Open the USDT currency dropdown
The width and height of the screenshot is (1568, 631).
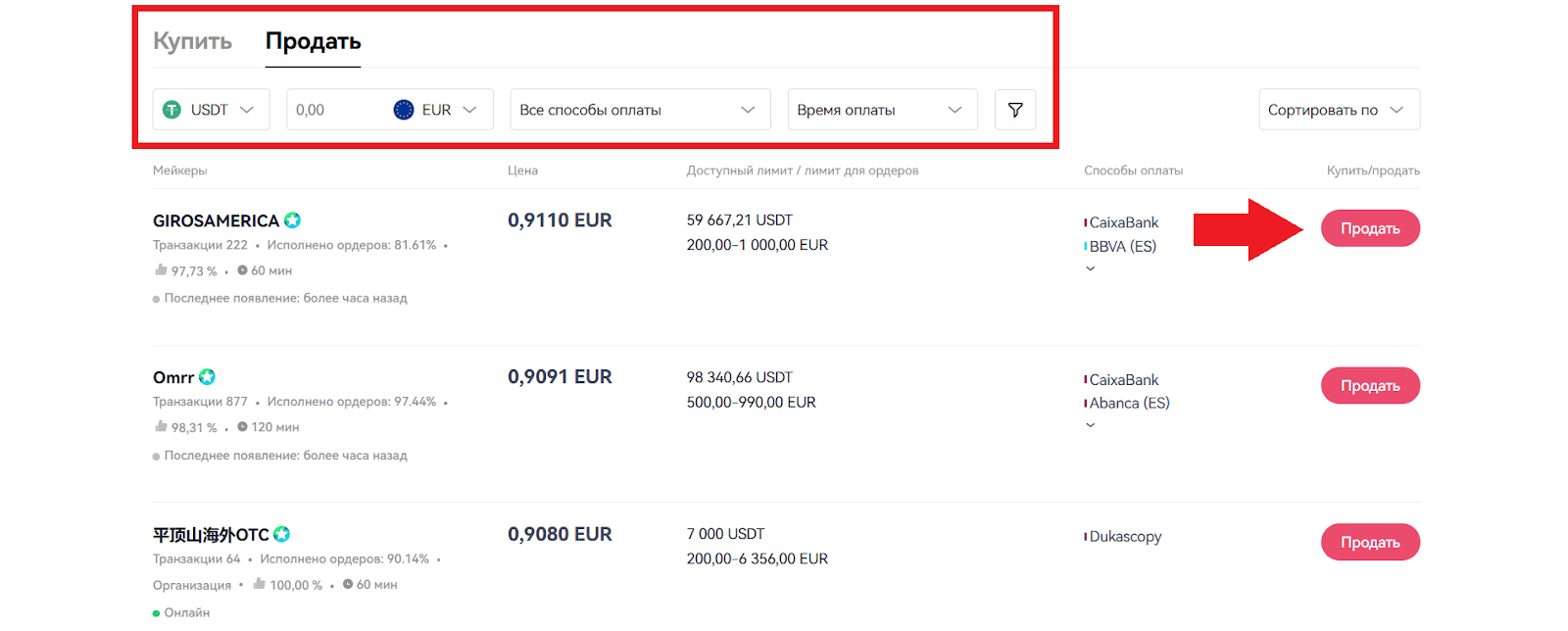(x=211, y=110)
